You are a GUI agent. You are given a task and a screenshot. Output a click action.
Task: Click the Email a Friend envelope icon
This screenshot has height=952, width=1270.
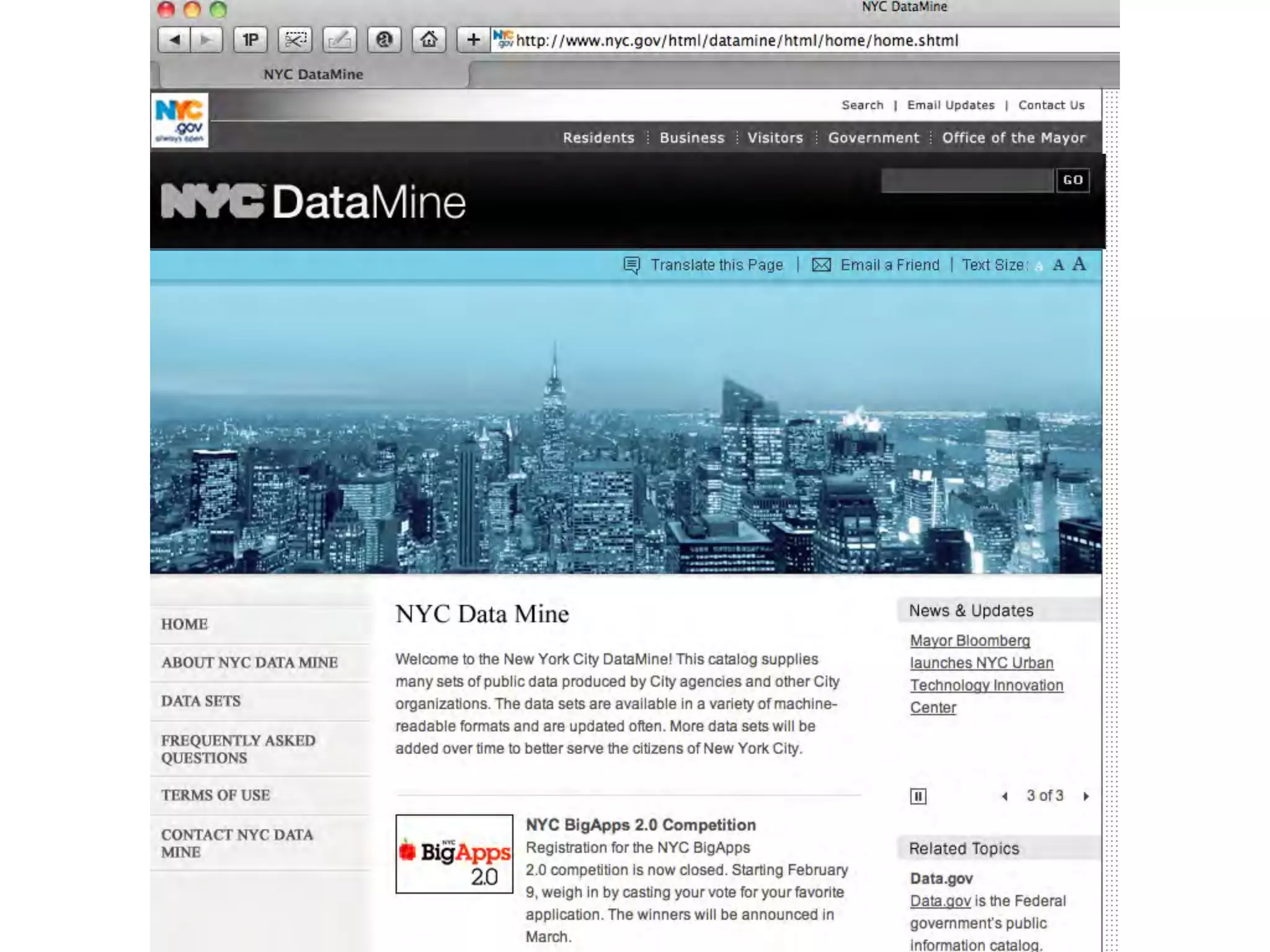tap(822, 265)
